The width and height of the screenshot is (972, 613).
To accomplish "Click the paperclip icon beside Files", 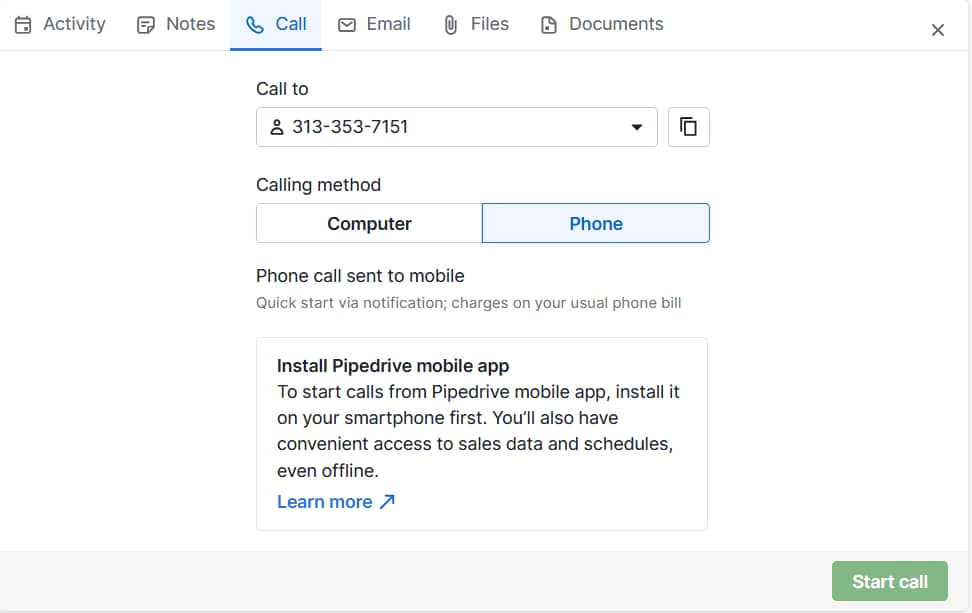I will 451,25.
